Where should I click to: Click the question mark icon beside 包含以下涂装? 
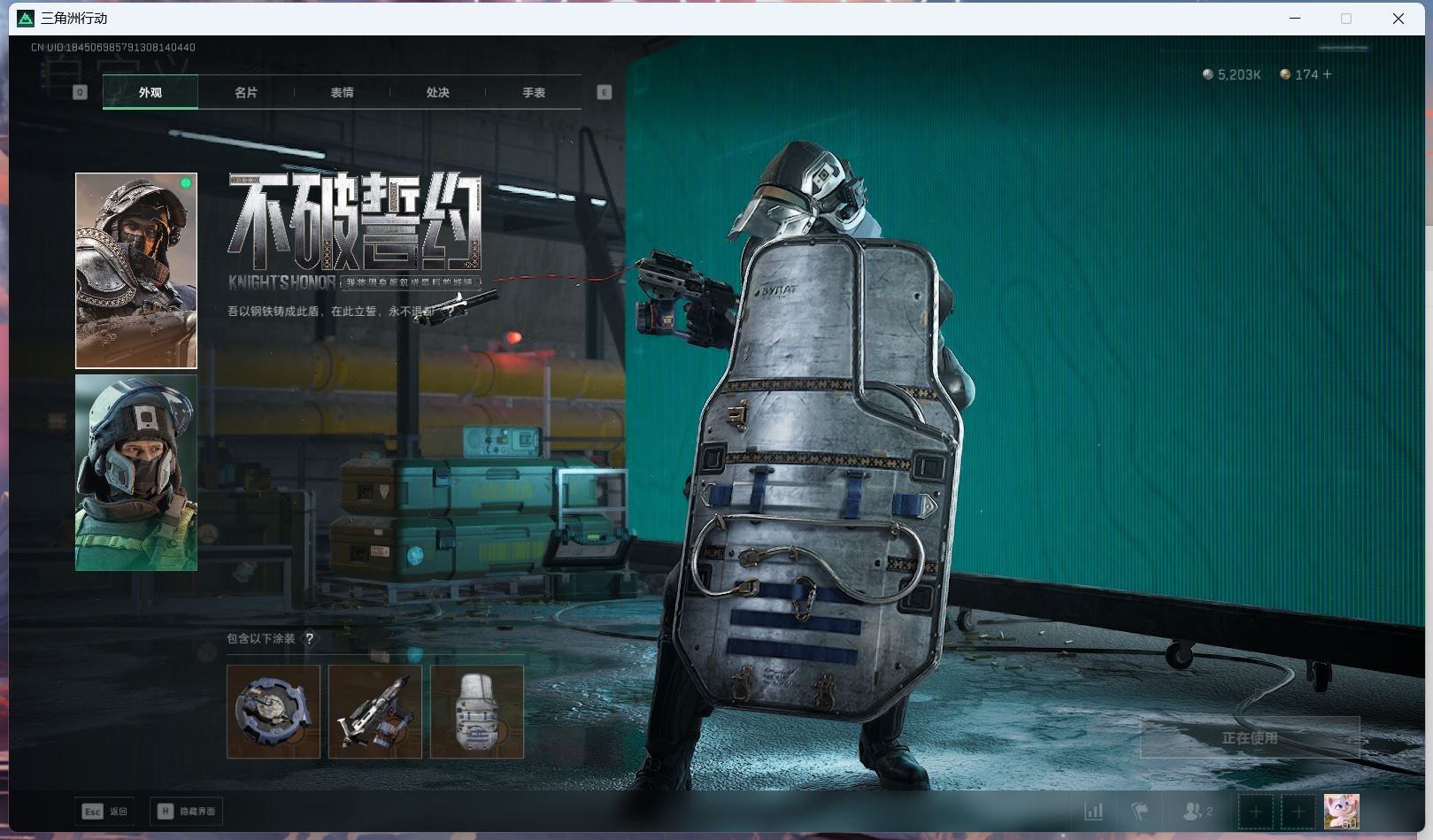308,637
